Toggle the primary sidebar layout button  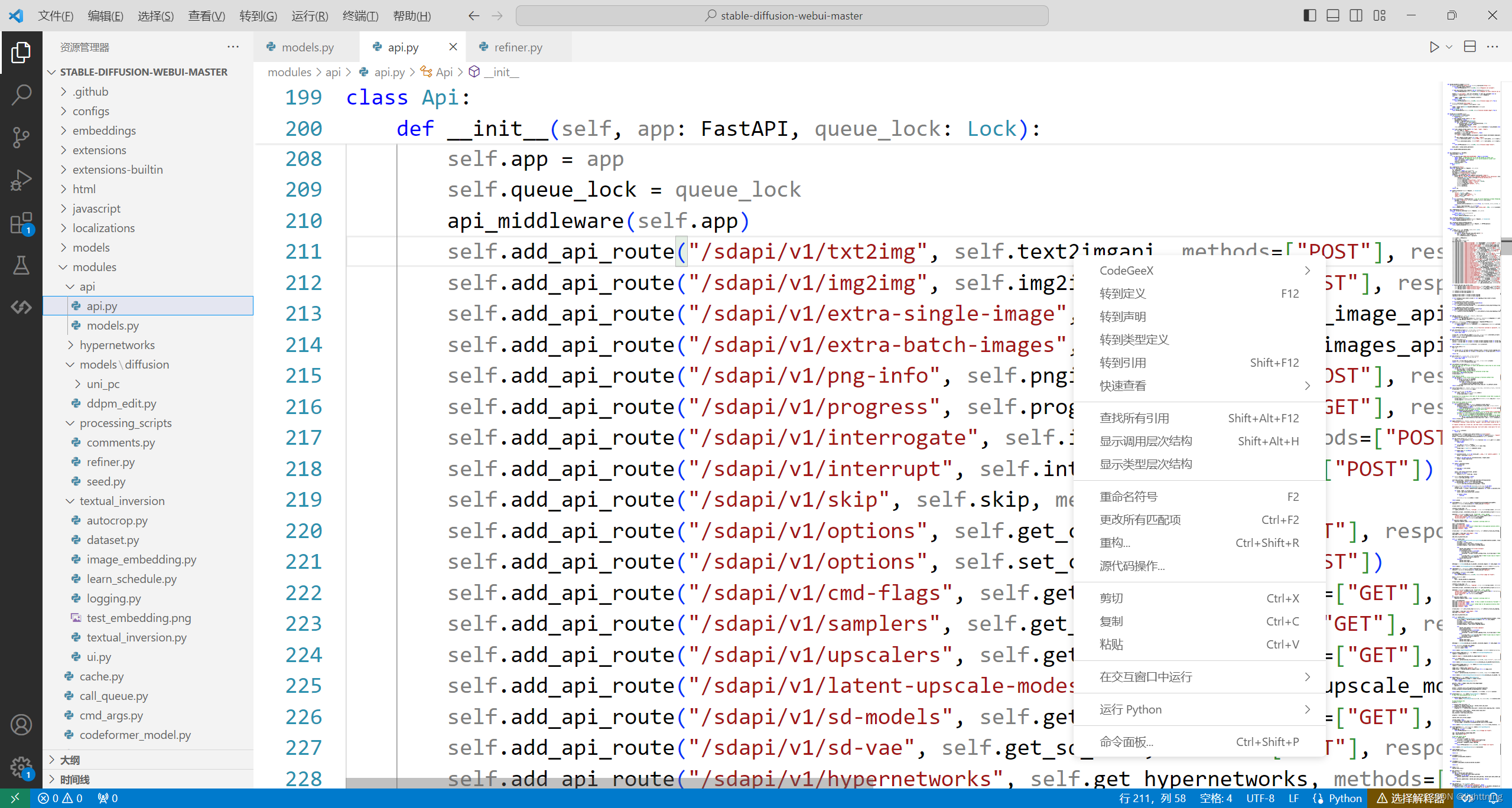pyautogui.click(x=1309, y=15)
